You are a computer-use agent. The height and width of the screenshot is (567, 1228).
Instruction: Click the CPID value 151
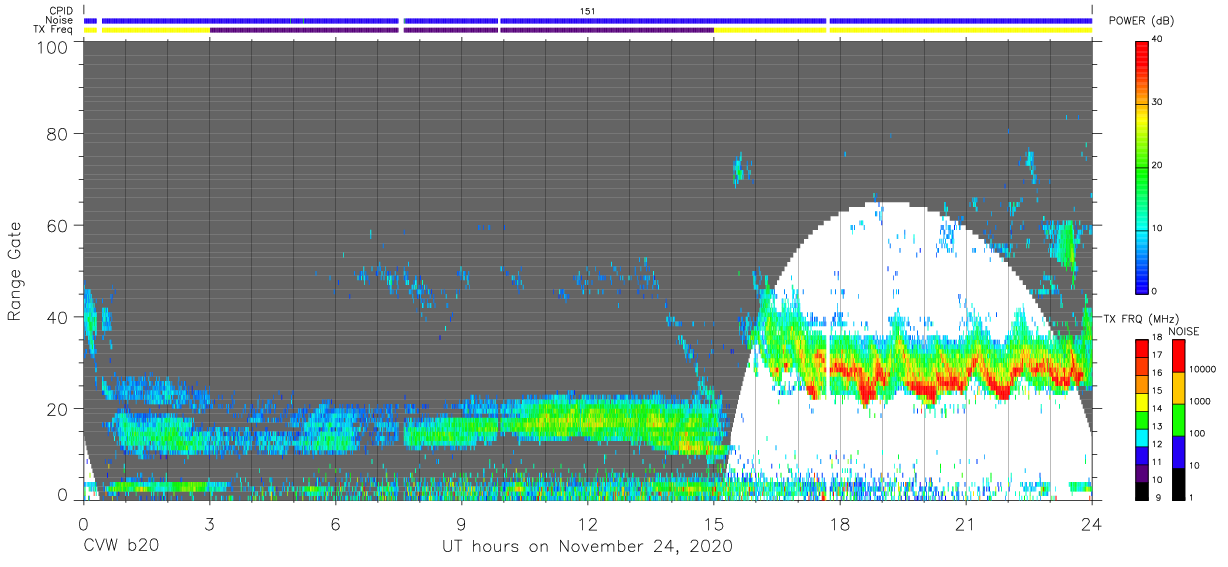[588, 10]
